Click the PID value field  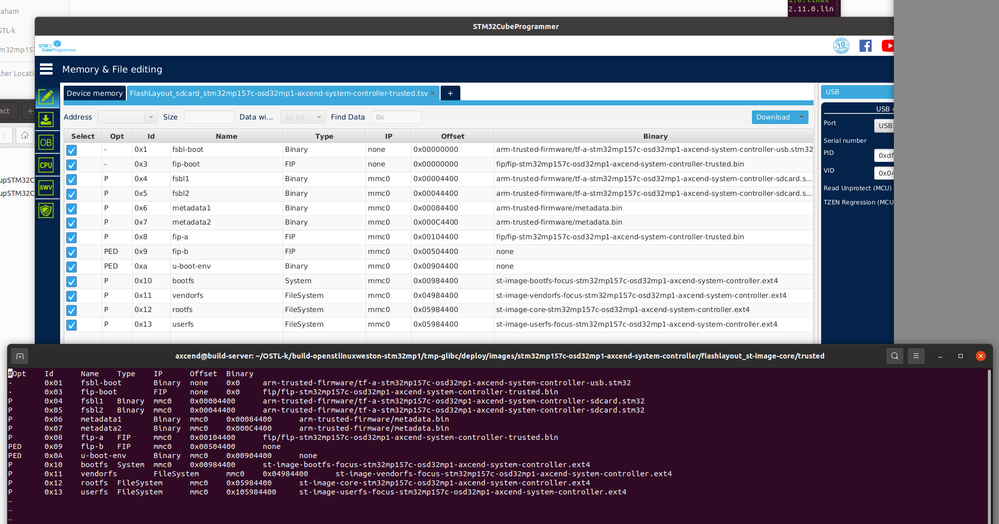[884, 155]
